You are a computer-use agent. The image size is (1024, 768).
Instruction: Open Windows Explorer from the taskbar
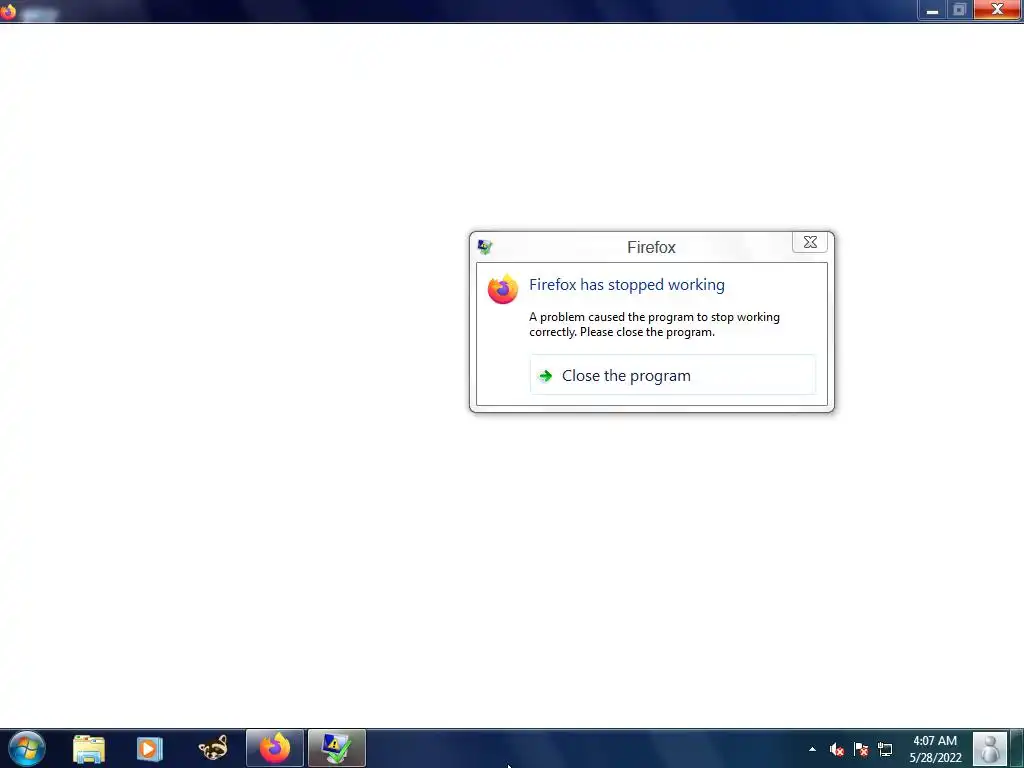[89, 748]
